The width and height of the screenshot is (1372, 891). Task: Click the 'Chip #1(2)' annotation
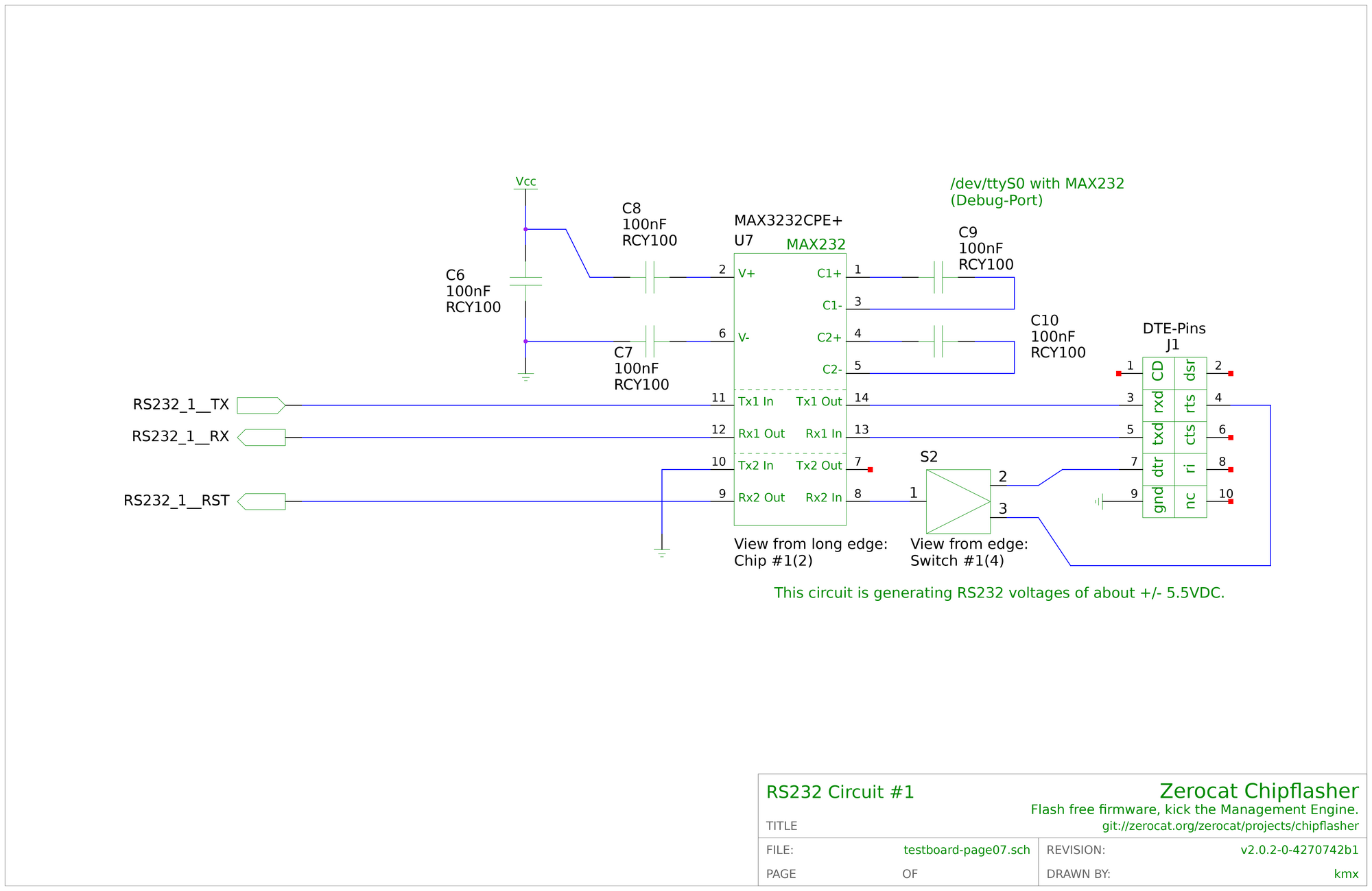tap(773, 561)
